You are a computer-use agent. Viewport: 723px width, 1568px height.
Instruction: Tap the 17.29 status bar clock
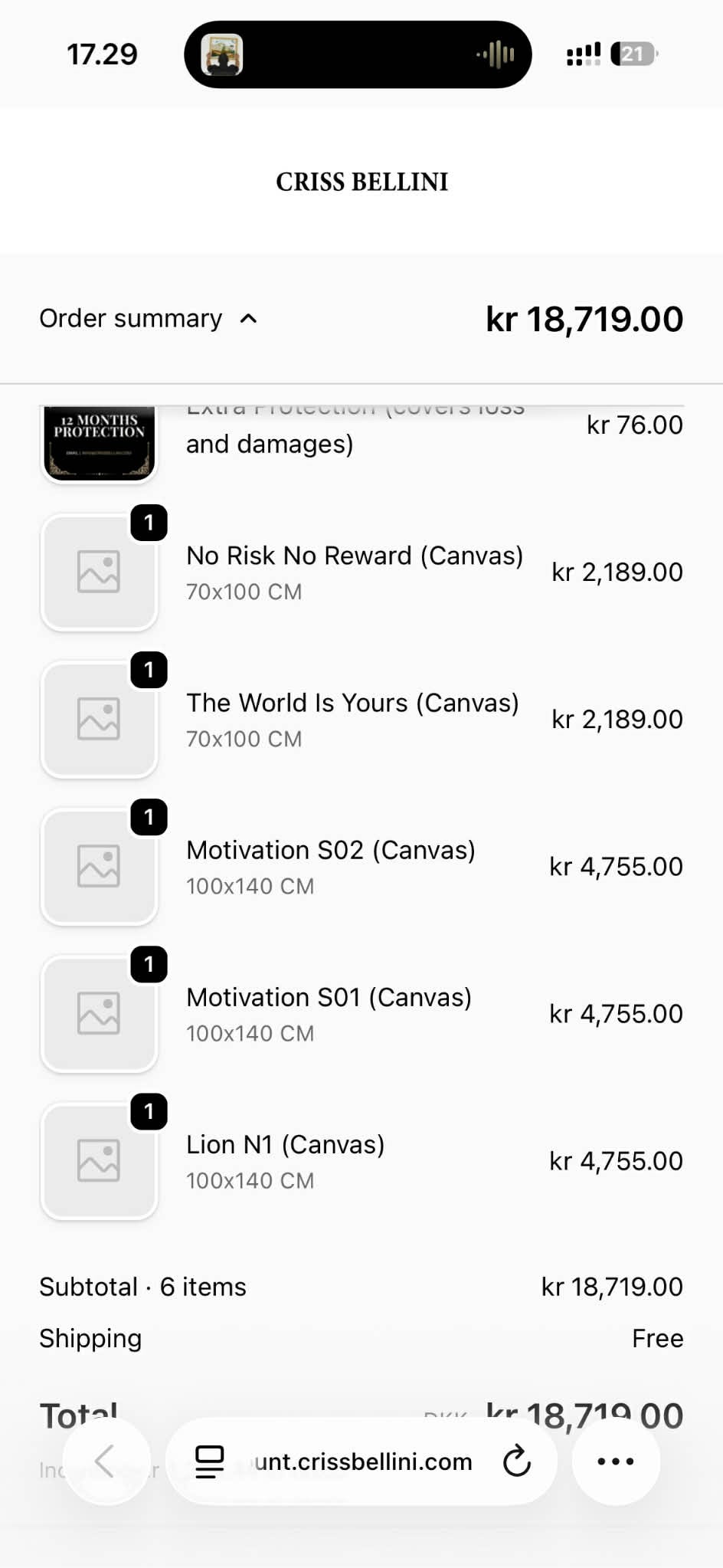(x=102, y=54)
